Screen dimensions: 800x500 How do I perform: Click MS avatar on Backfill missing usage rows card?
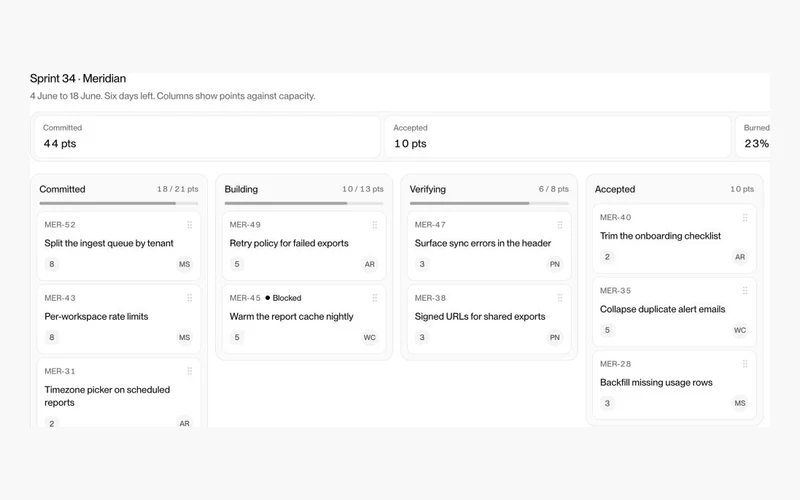tap(740, 403)
